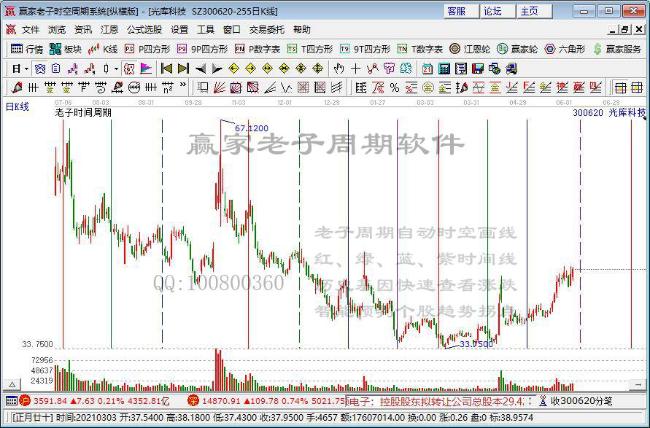Click the multi-window grid layout icon

click(x=620, y=88)
